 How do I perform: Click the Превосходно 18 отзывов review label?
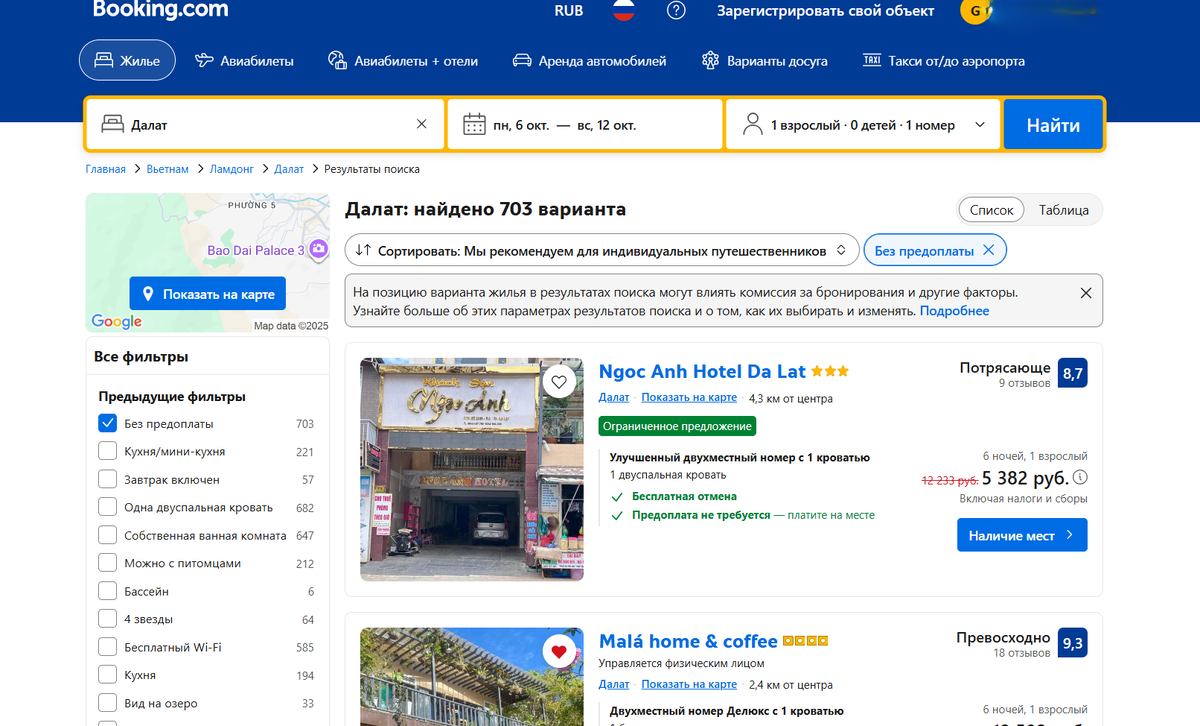1003,645
